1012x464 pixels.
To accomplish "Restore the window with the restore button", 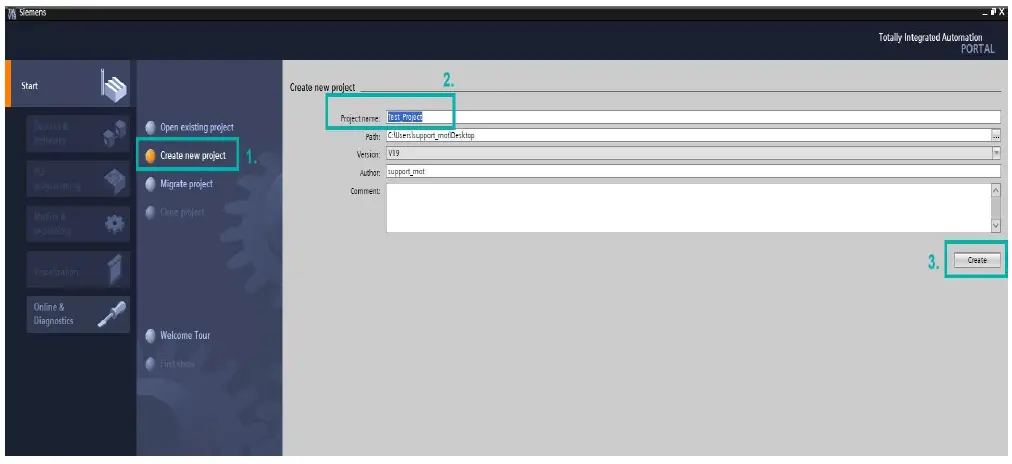I will pos(993,12).
